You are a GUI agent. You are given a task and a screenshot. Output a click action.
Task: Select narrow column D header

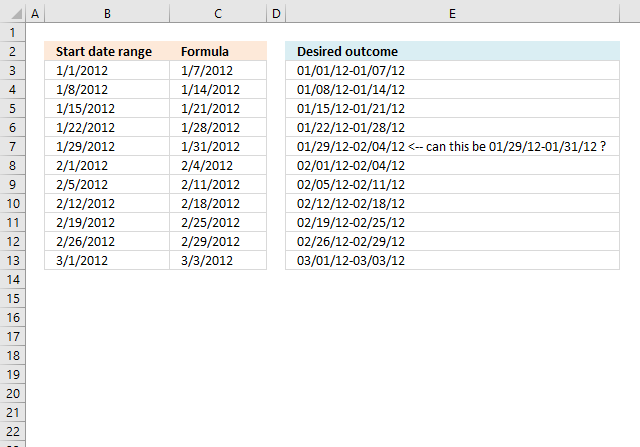[x=276, y=14]
